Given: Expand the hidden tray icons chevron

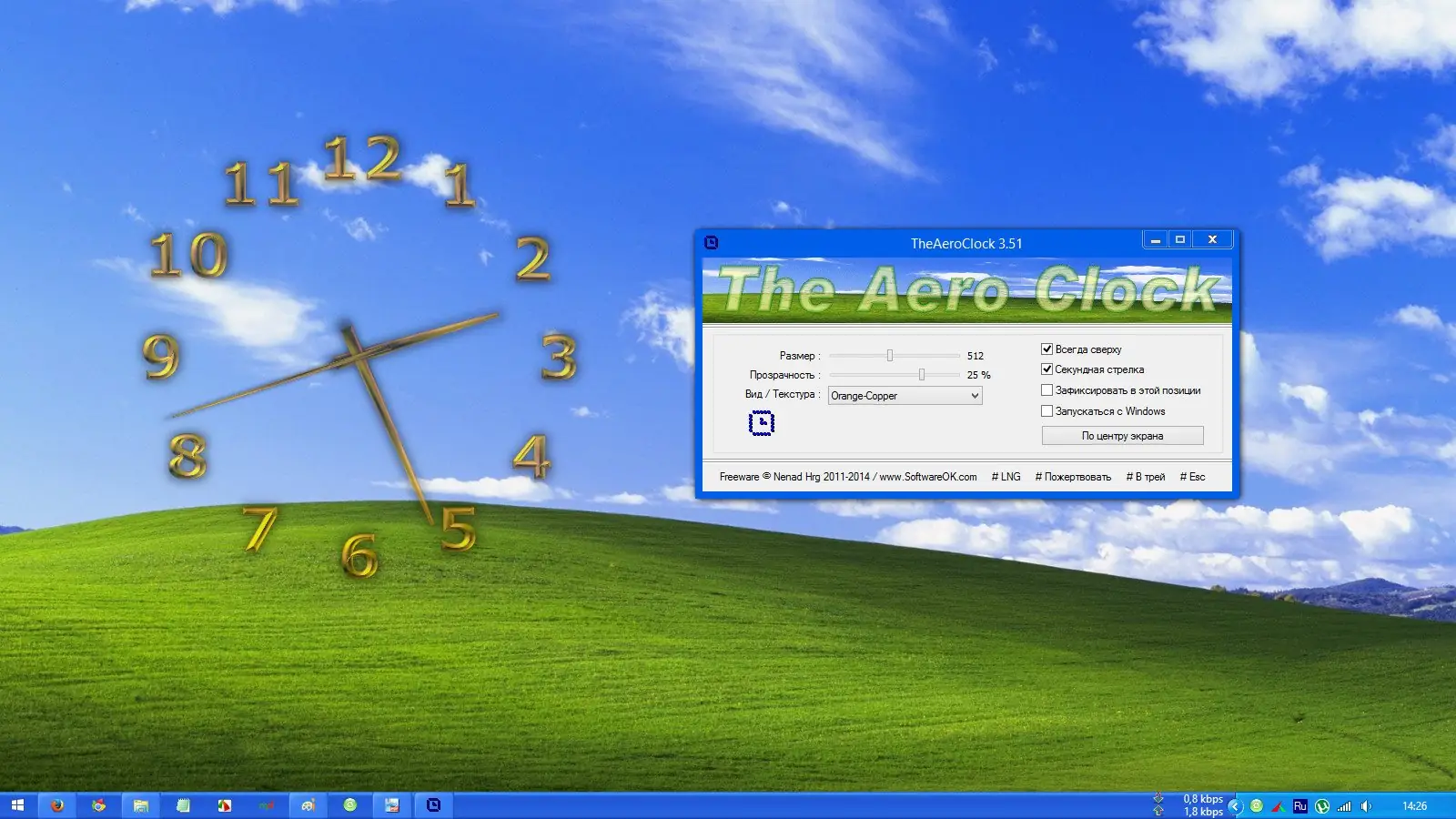Looking at the screenshot, I should click(1235, 806).
